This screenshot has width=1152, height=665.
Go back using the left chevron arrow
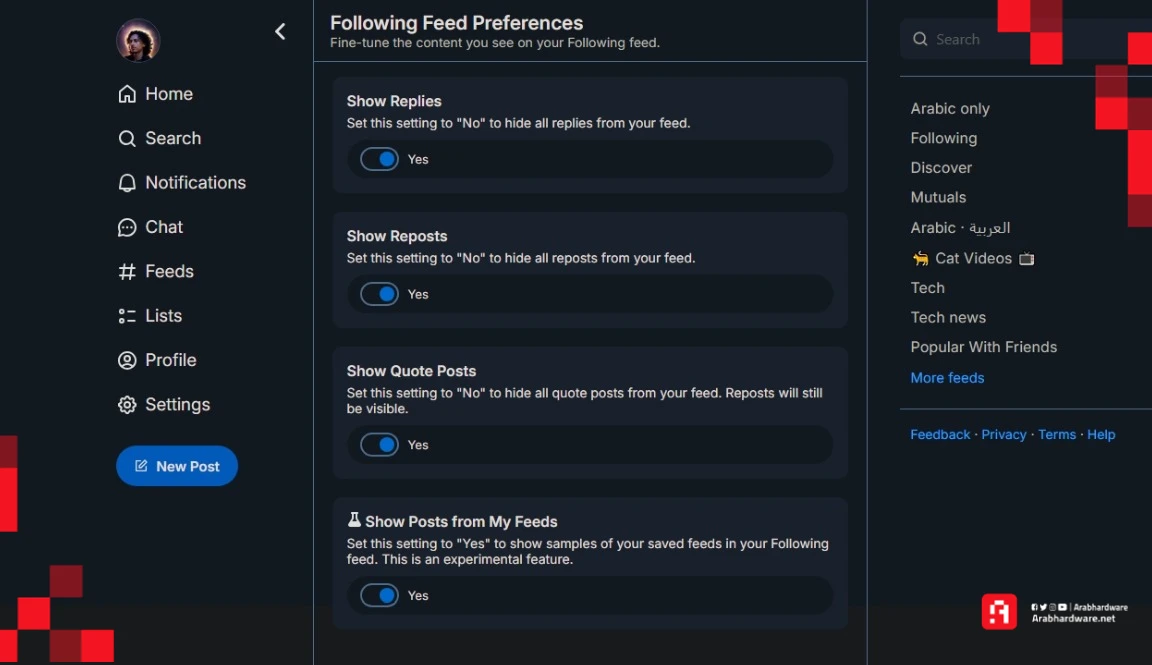280,32
